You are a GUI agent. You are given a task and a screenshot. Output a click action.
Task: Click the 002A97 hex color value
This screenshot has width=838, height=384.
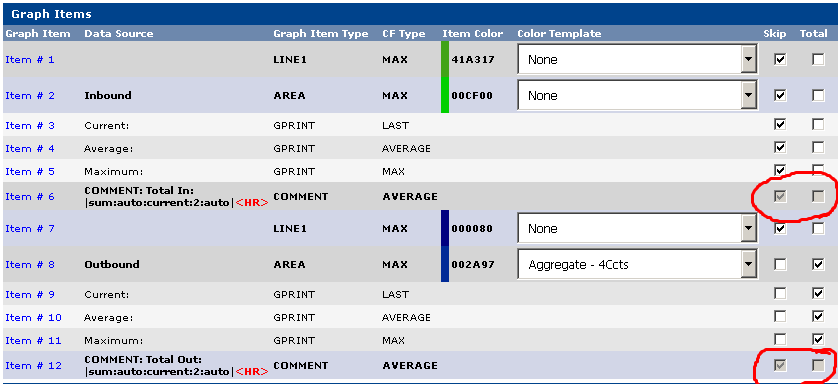(472, 264)
